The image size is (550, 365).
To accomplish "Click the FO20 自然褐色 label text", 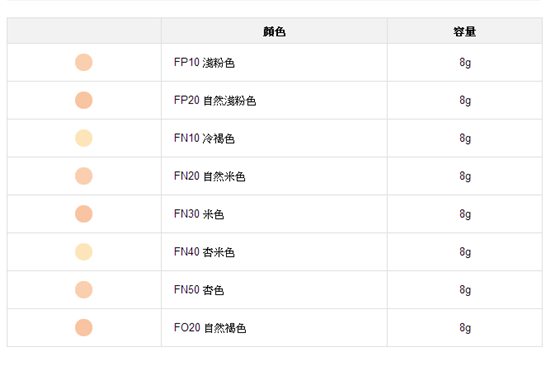I will coord(210,328).
